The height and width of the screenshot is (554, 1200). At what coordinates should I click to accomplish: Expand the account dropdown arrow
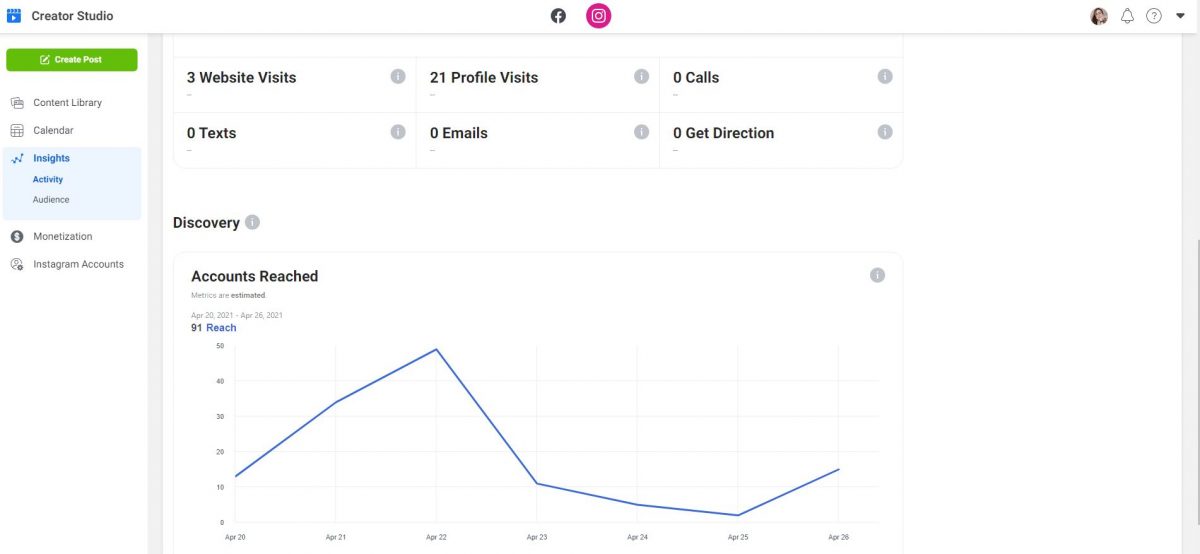point(1180,16)
